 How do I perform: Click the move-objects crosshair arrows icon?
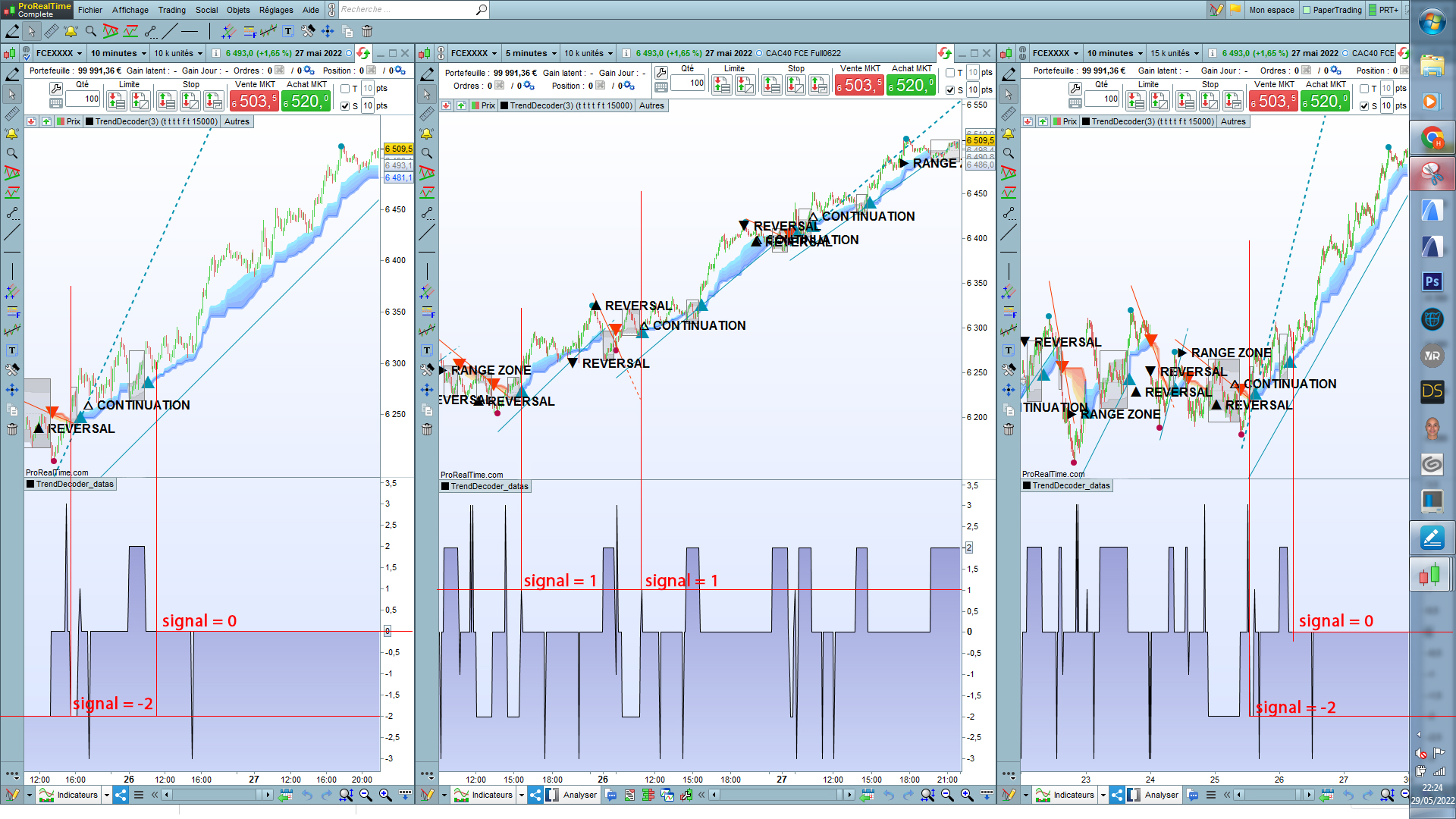click(x=328, y=32)
